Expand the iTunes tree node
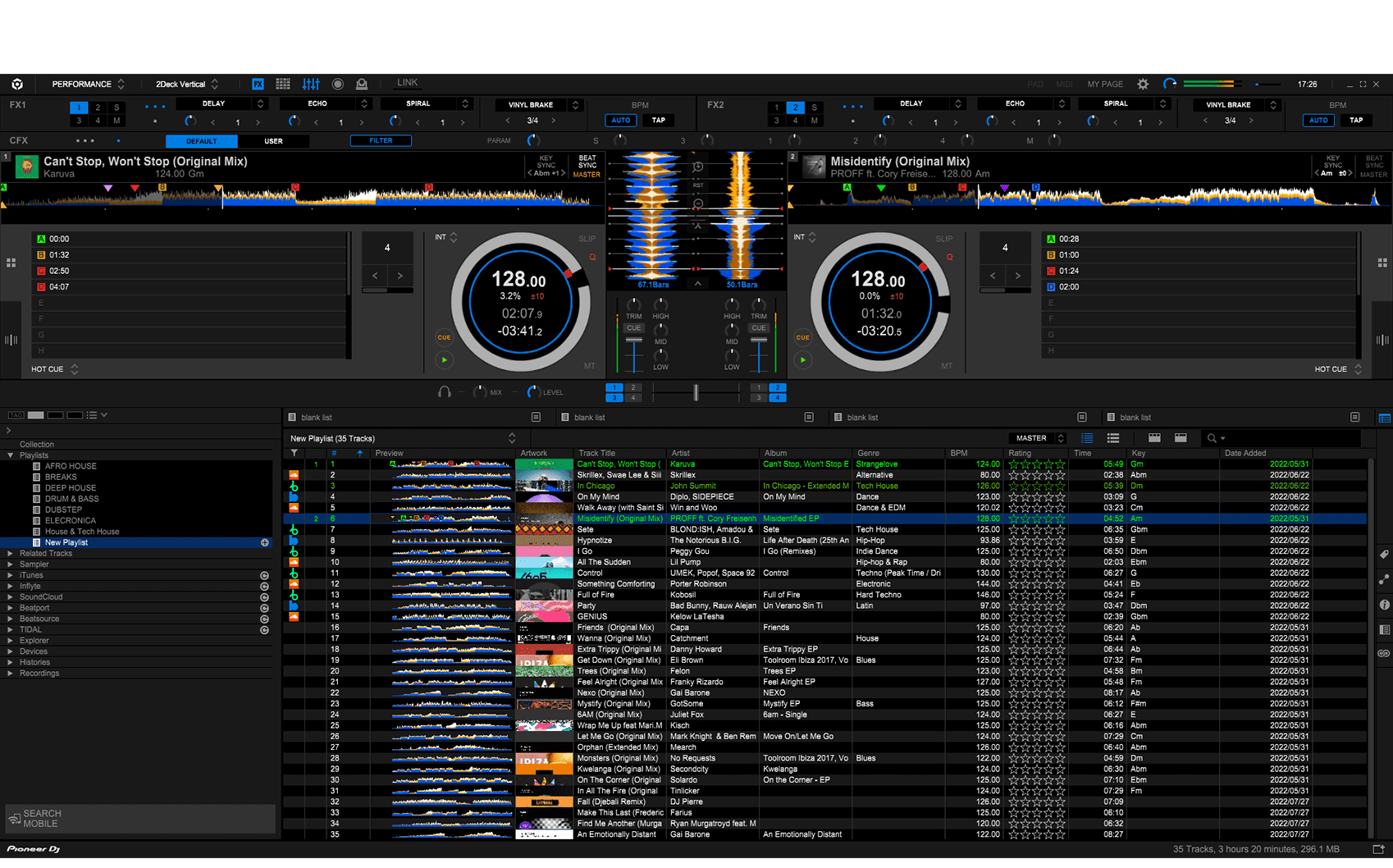This screenshot has width=1393, height=868. tap(10, 575)
